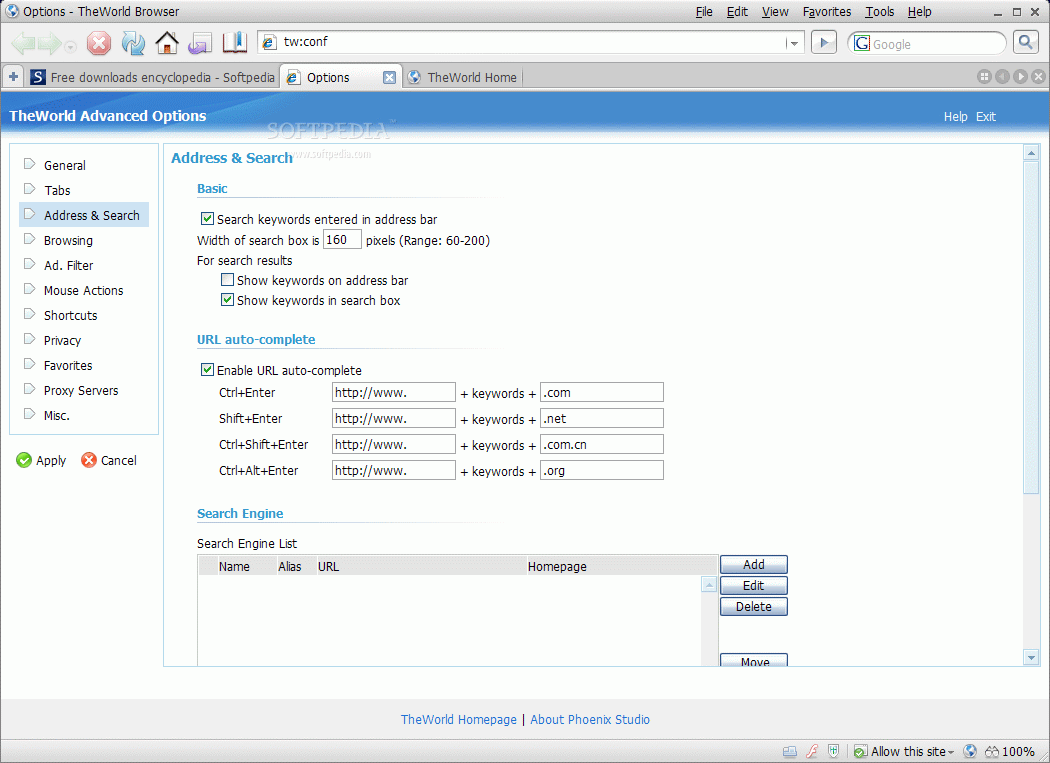Click the tab bar scroll-left arrow
Viewport: 1050px width, 763px height.
(x=1002, y=77)
